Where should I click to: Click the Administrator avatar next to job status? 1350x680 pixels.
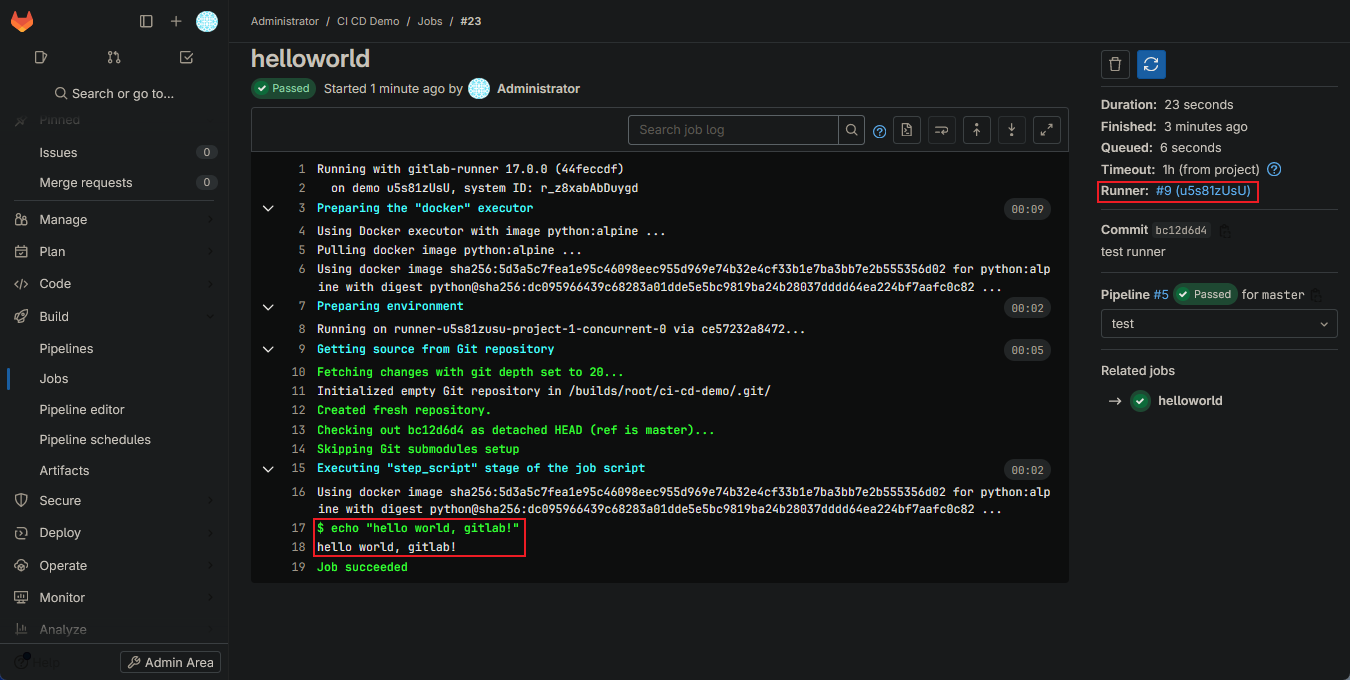point(479,89)
